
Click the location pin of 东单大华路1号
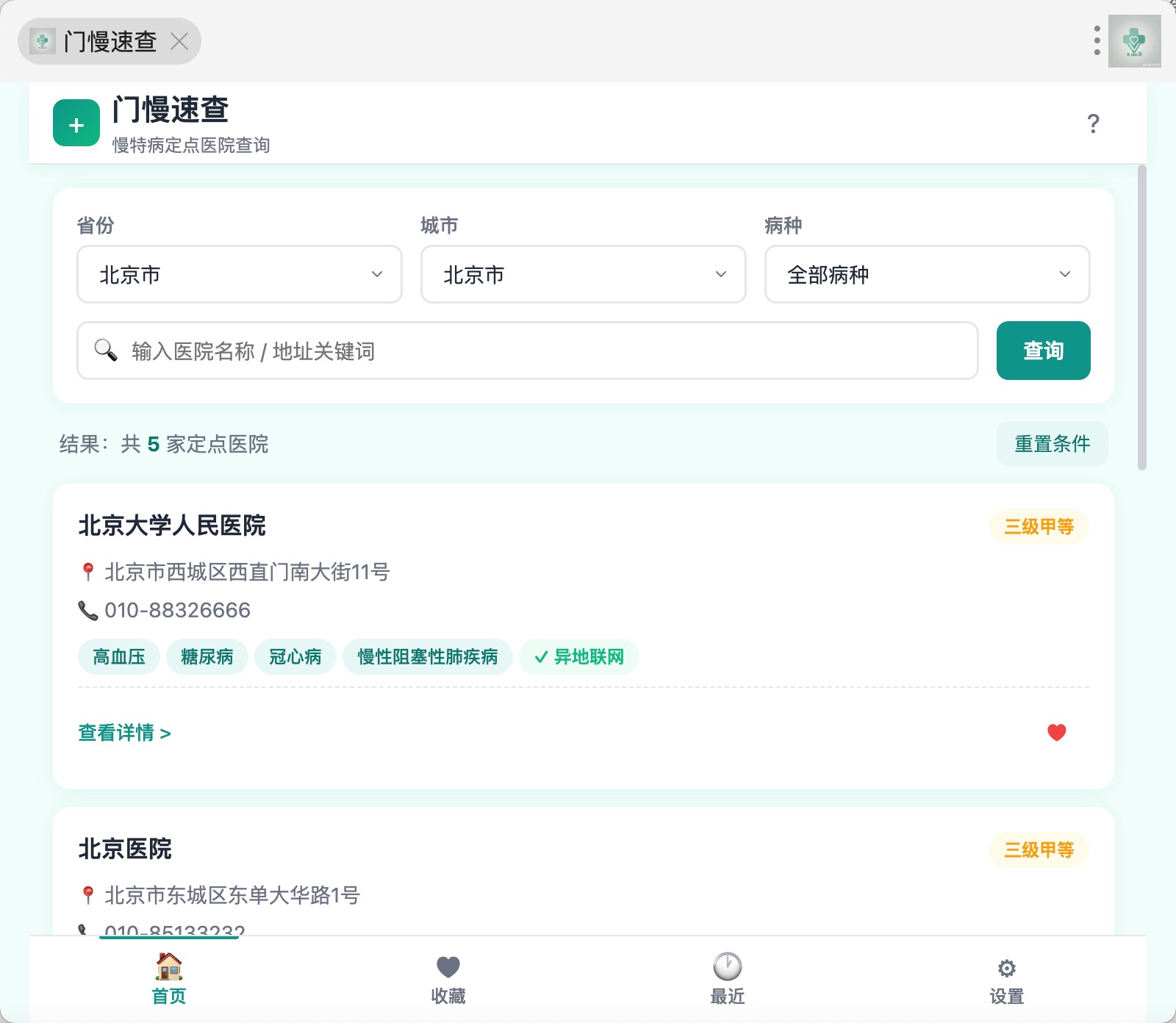click(x=88, y=895)
